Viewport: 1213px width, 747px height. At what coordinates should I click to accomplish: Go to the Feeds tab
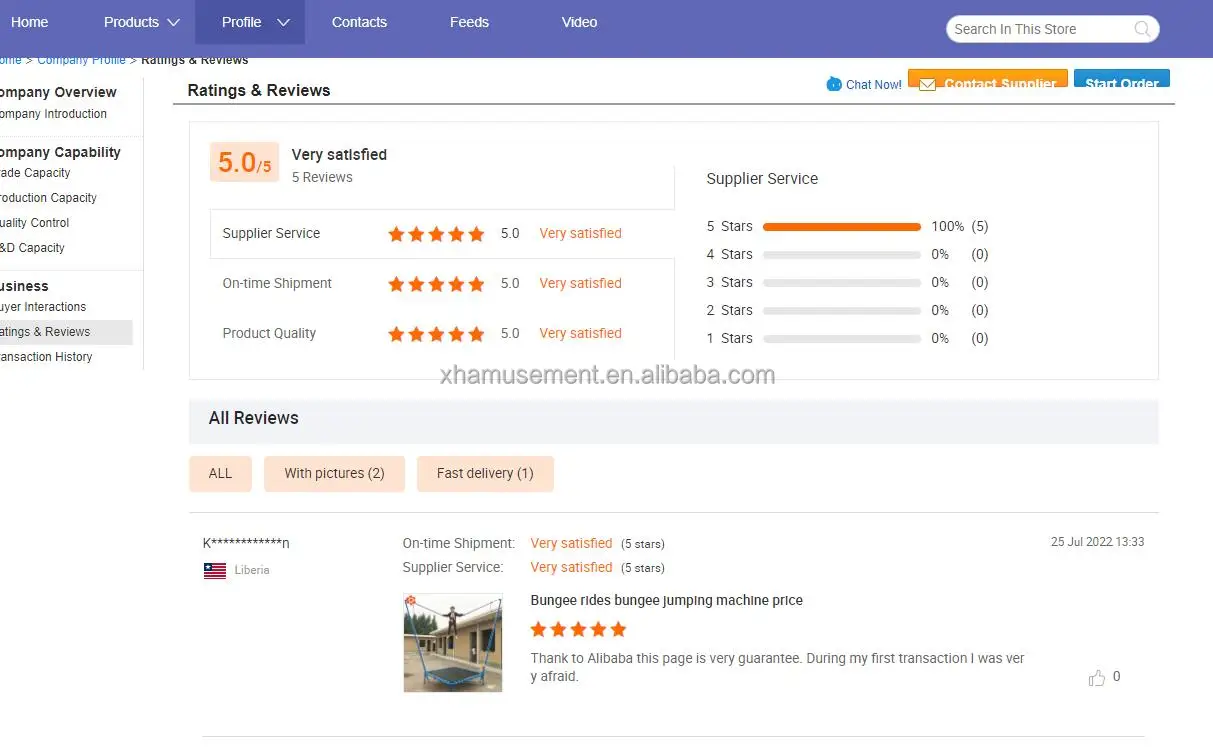[x=469, y=22]
